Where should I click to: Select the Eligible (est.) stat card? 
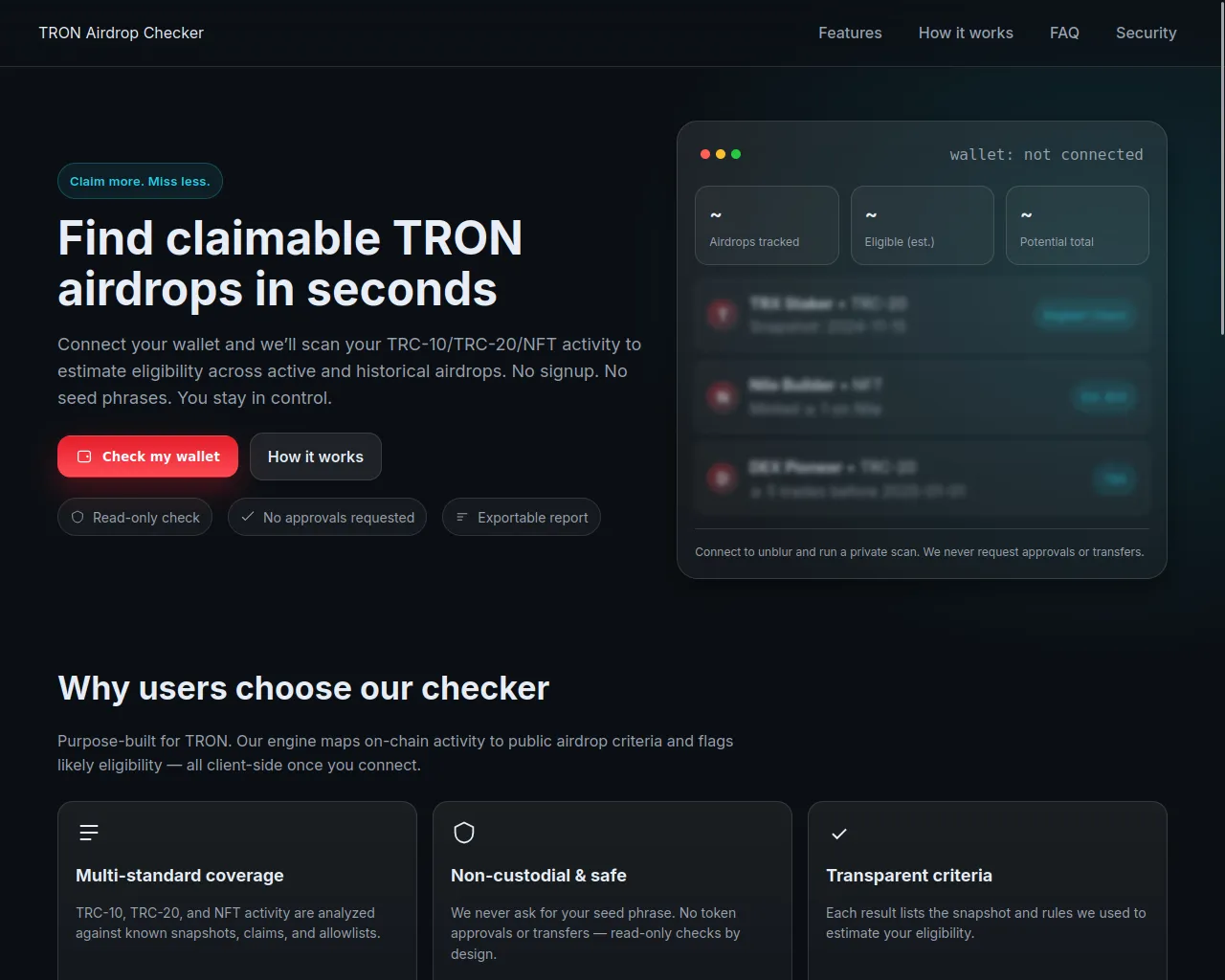pyautogui.click(x=923, y=225)
